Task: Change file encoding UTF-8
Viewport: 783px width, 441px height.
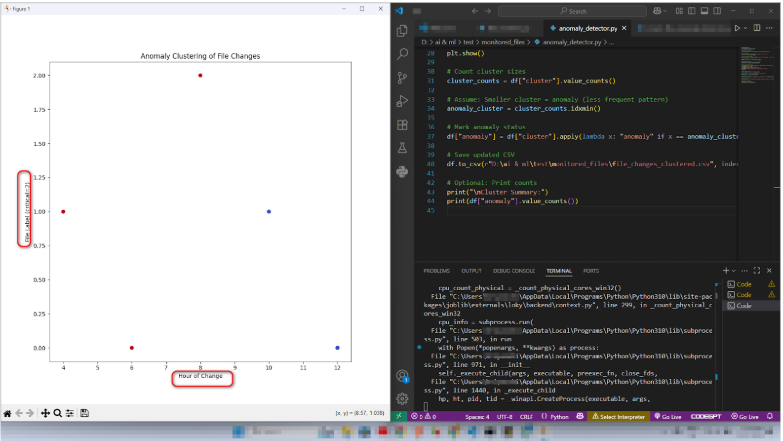Action: [504, 416]
